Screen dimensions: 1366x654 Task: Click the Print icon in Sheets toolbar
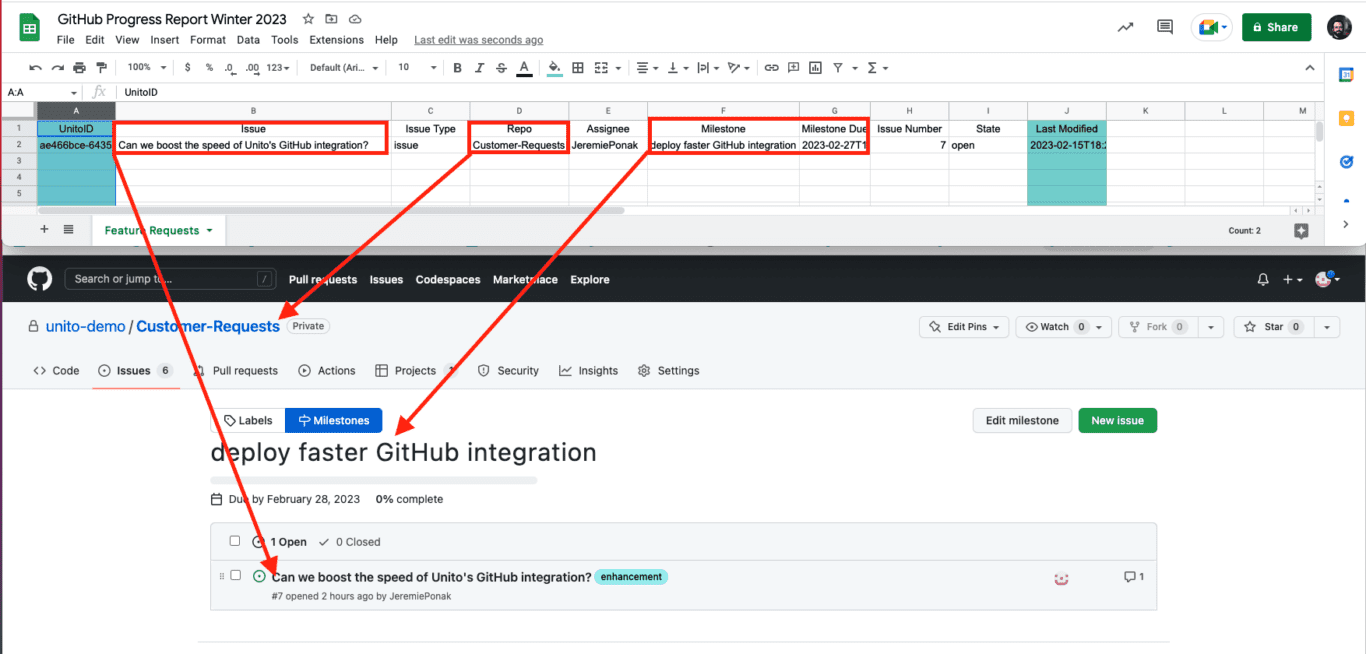80,68
